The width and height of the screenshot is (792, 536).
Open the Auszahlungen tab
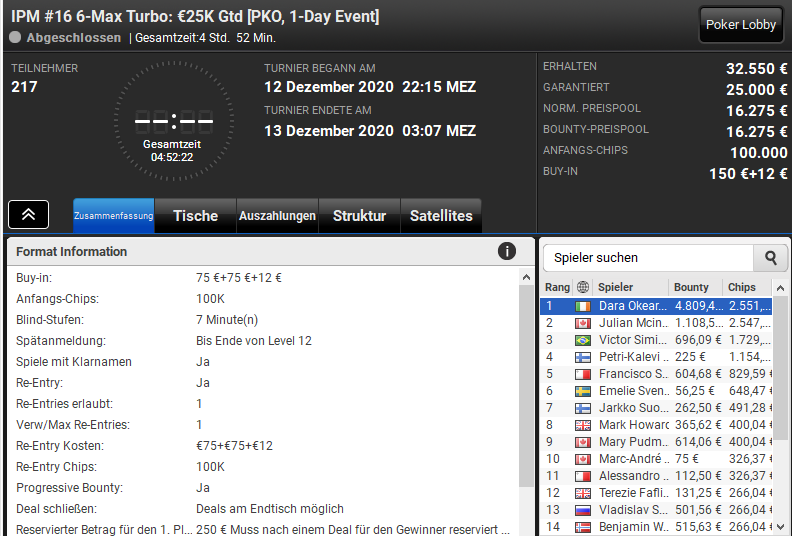pyautogui.click(x=277, y=216)
